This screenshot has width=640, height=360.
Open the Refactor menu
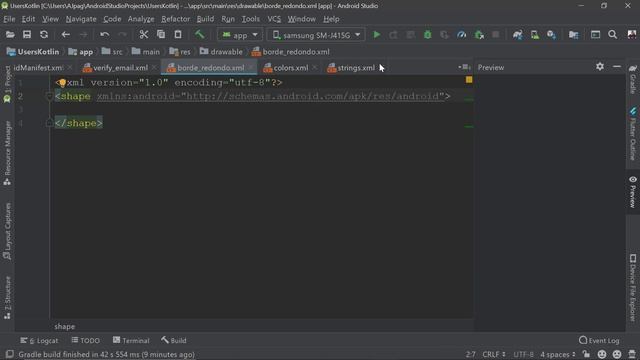click(x=176, y=19)
